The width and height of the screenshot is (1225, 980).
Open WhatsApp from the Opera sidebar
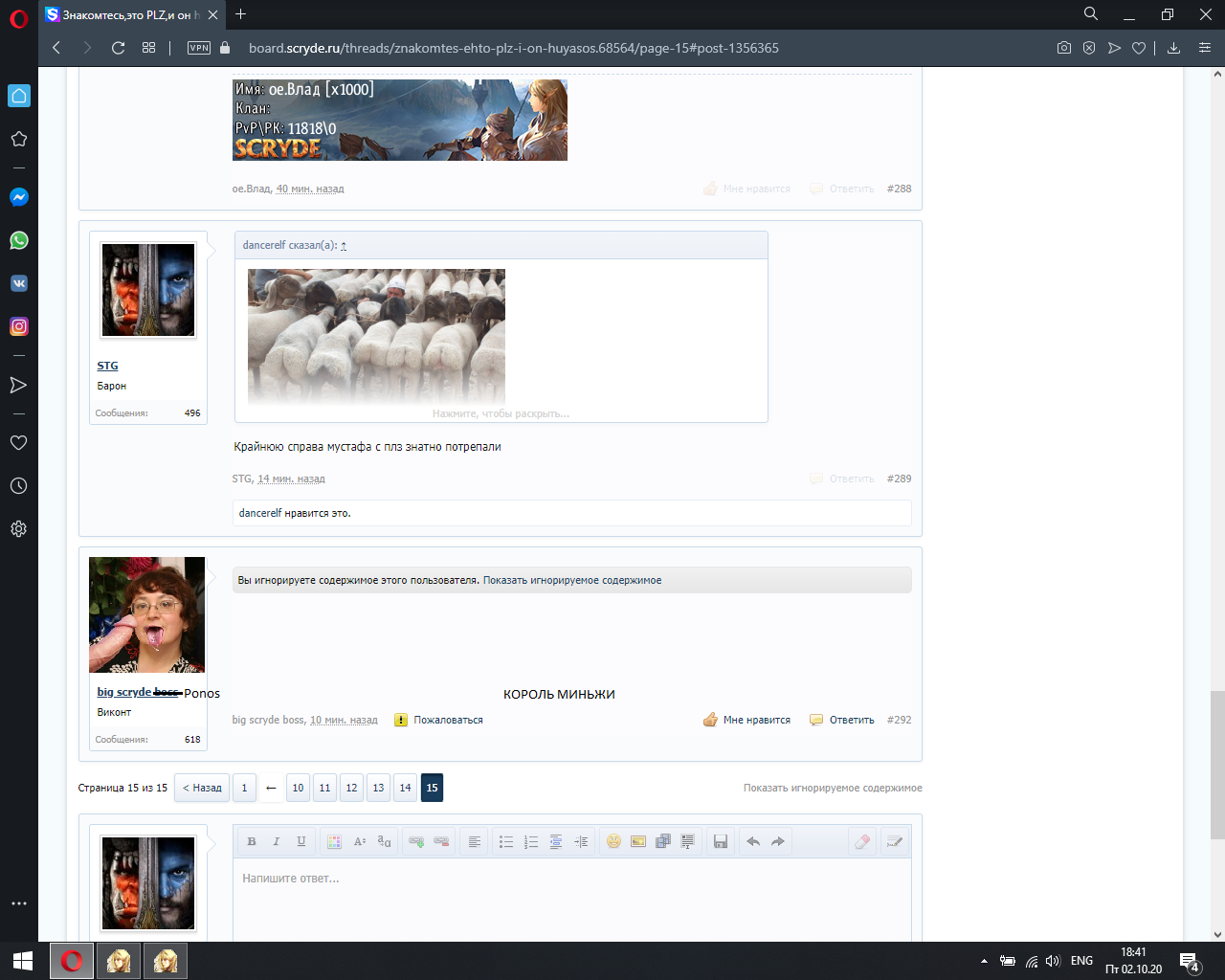18,240
